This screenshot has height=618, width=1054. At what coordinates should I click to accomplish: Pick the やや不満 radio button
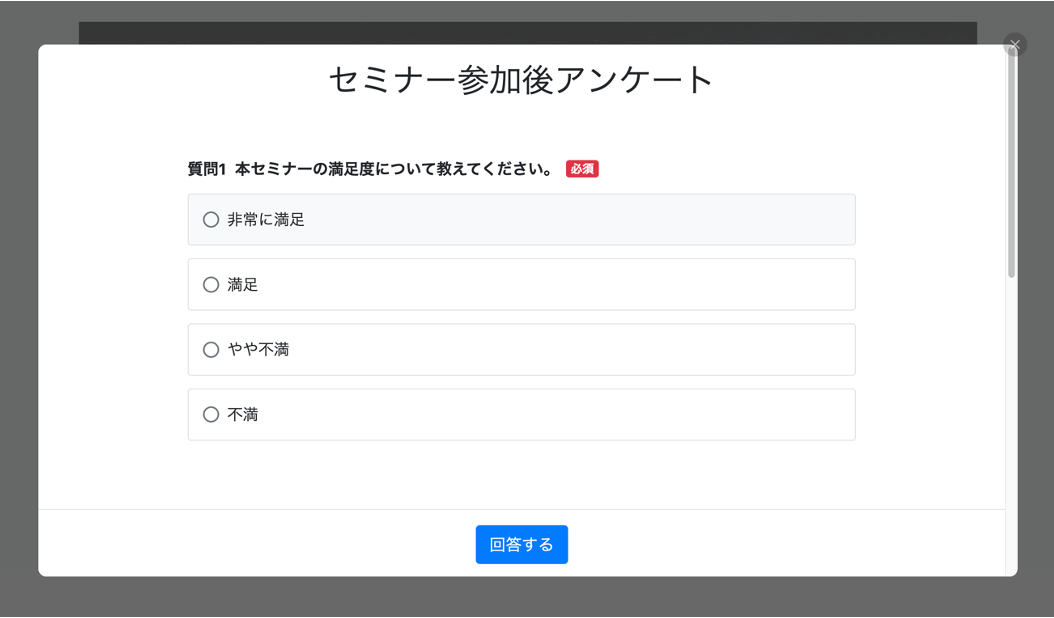tap(211, 350)
